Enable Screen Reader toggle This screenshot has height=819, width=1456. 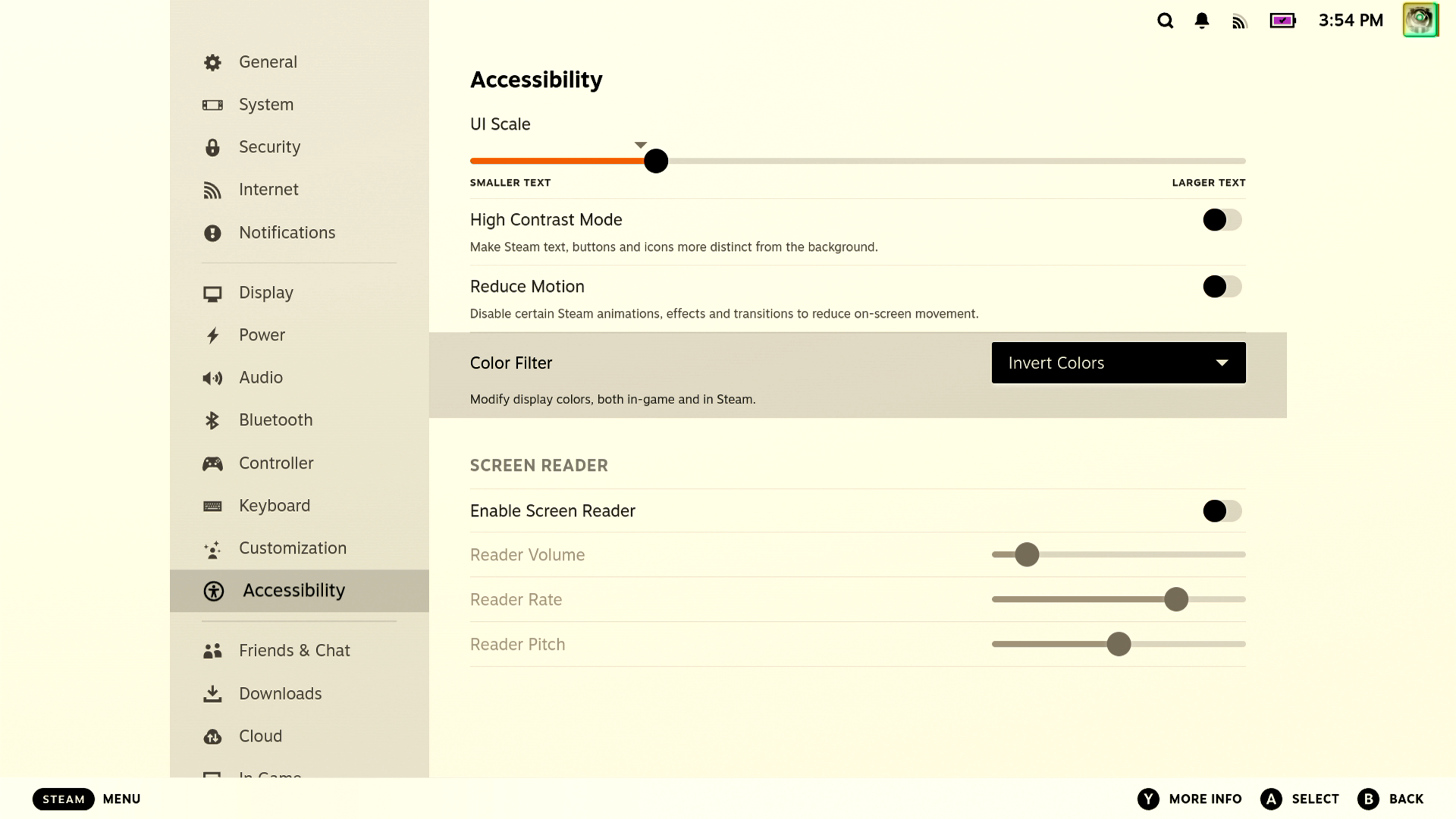click(1222, 511)
